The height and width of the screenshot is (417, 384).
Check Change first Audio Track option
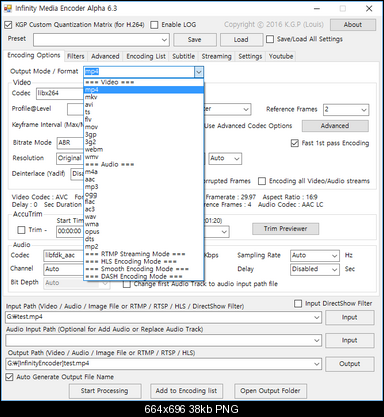coord(127,284)
